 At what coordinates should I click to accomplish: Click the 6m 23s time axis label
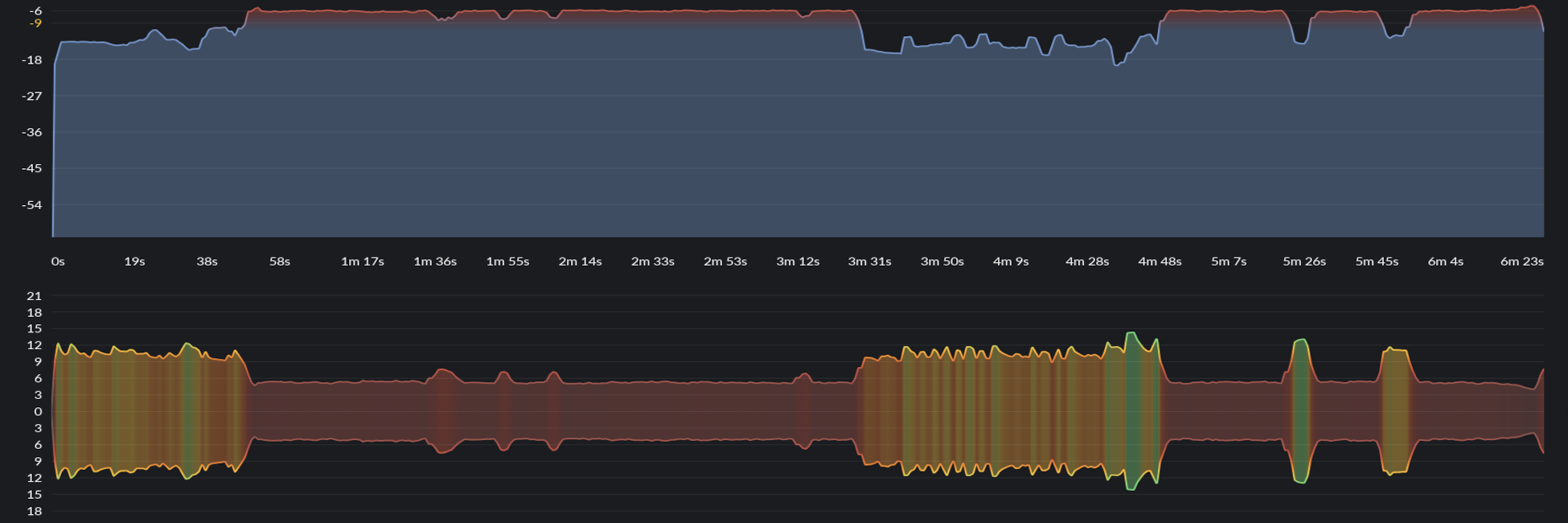1522,261
